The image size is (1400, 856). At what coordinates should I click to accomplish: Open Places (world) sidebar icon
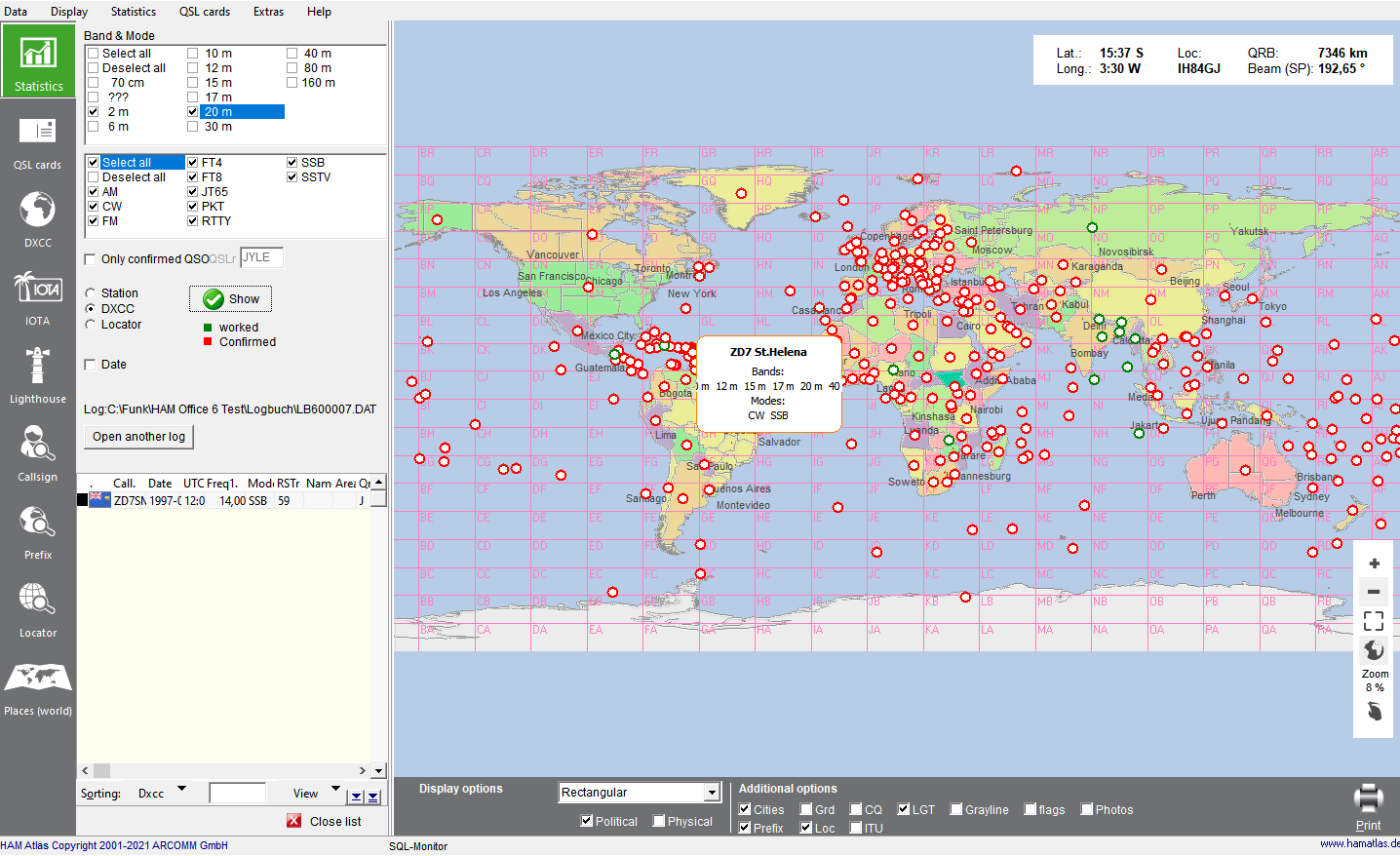tap(37, 686)
